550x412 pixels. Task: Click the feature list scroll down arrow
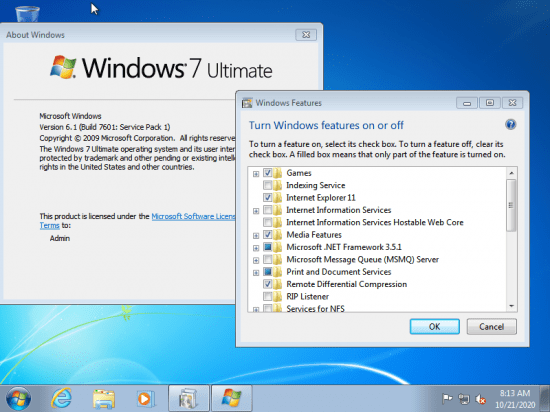coord(511,306)
